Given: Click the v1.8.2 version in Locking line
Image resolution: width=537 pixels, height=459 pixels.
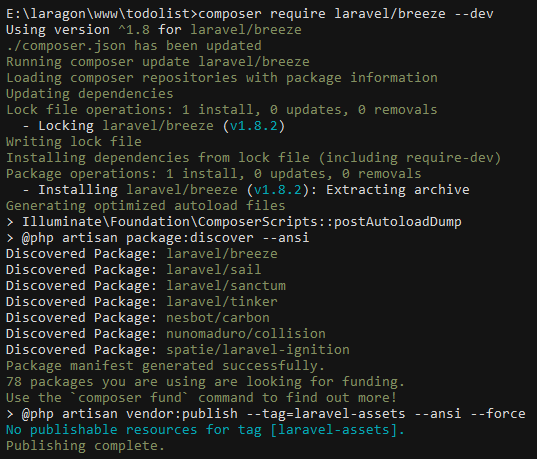Looking at the screenshot, I should [254, 126].
